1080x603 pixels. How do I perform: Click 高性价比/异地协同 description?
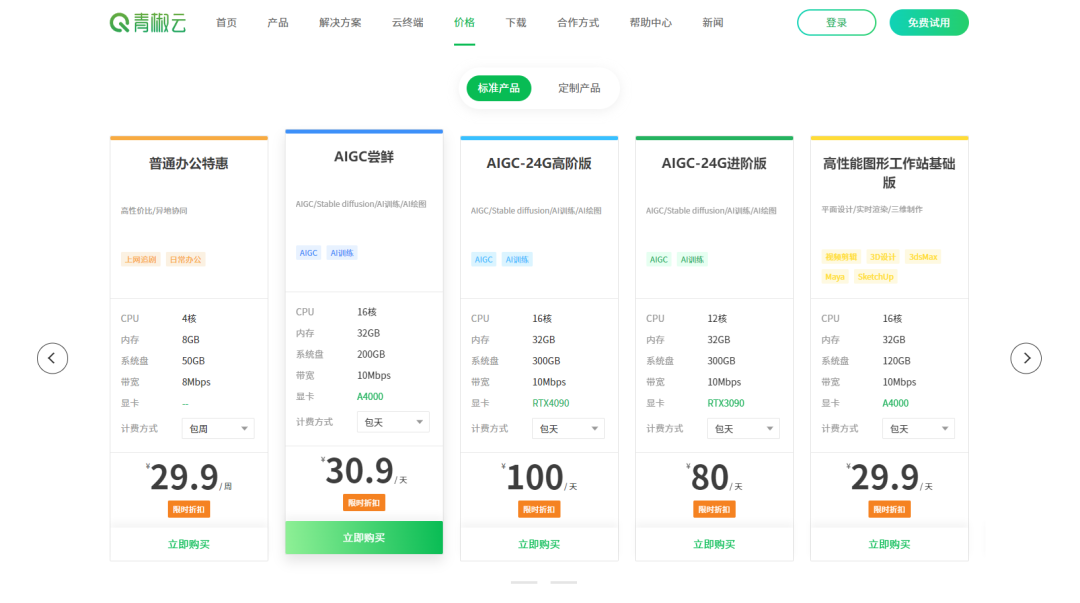pyautogui.click(x=154, y=210)
